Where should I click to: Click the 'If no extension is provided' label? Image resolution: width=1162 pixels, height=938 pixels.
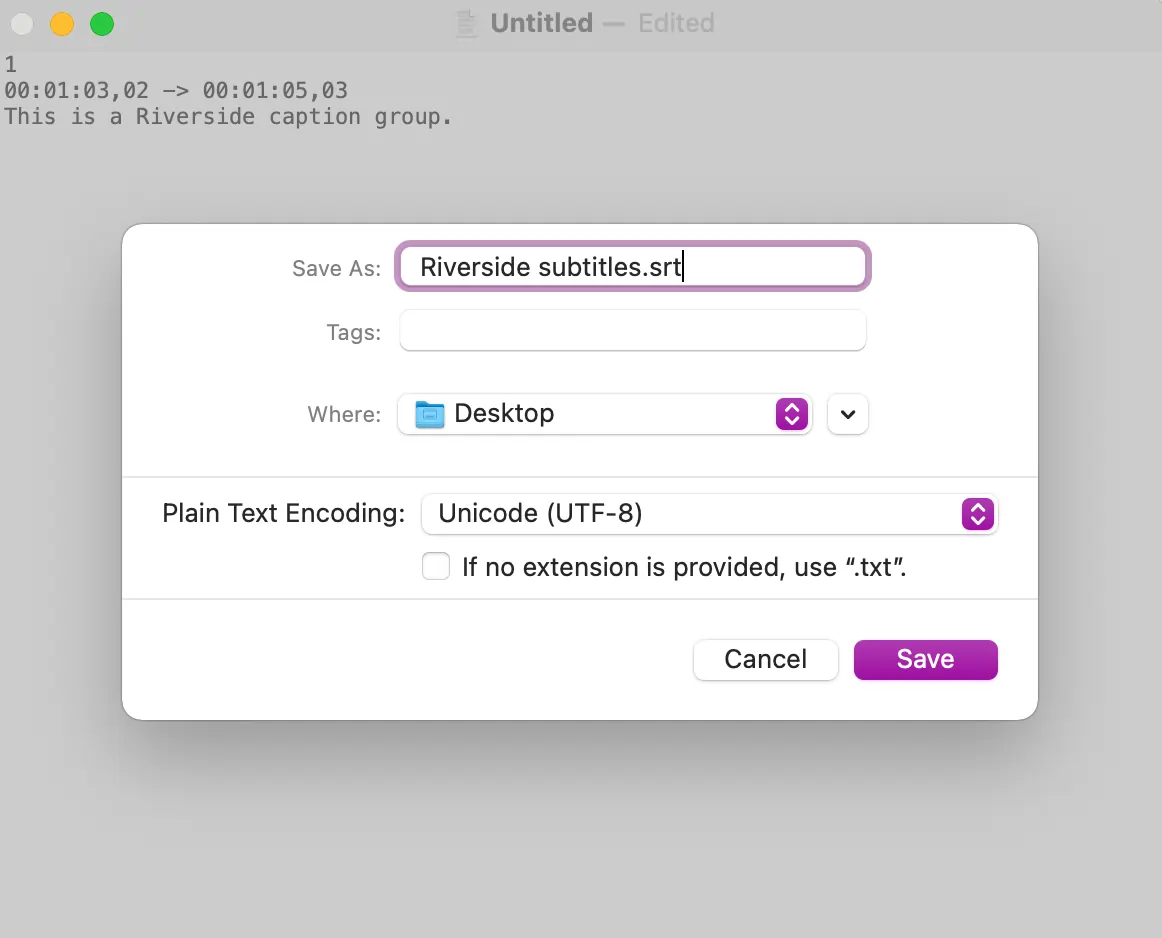(684, 568)
